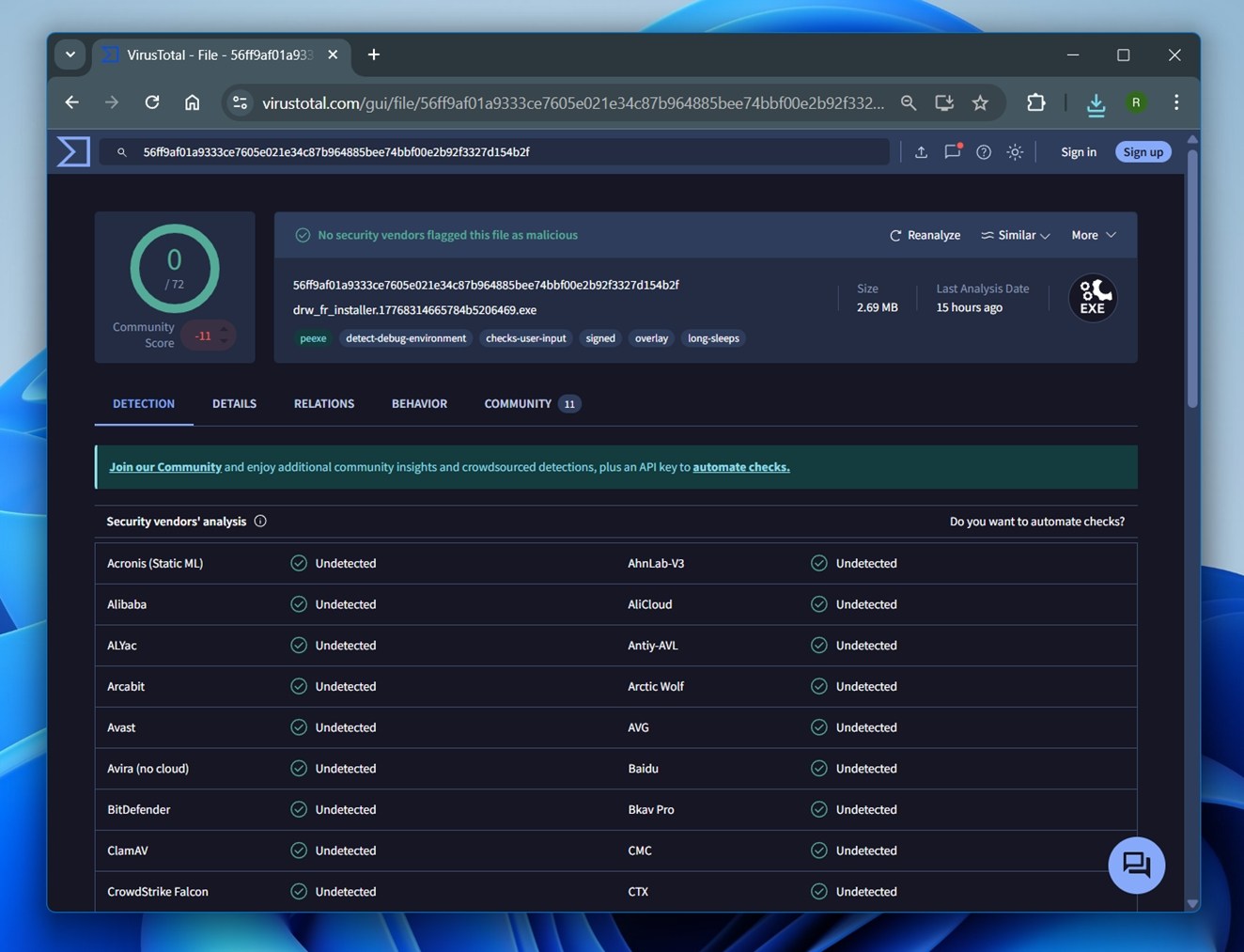Screen dimensions: 1244x952
Task: Switch to the BEHAVIOR tab
Action: pyautogui.click(x=419, y=404)
